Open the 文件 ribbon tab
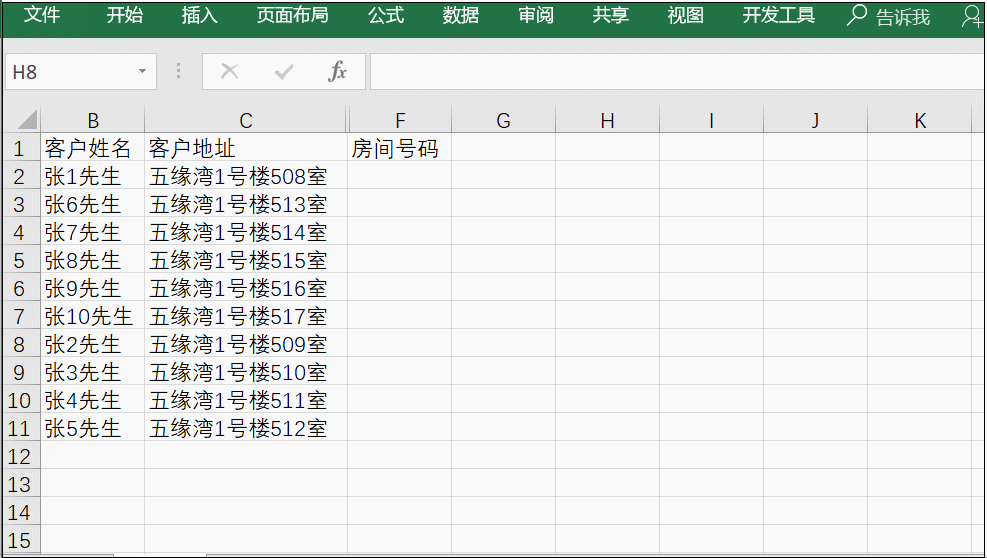Image resolution: width=987 pixels, height=558 pixels. coord(42,15)
